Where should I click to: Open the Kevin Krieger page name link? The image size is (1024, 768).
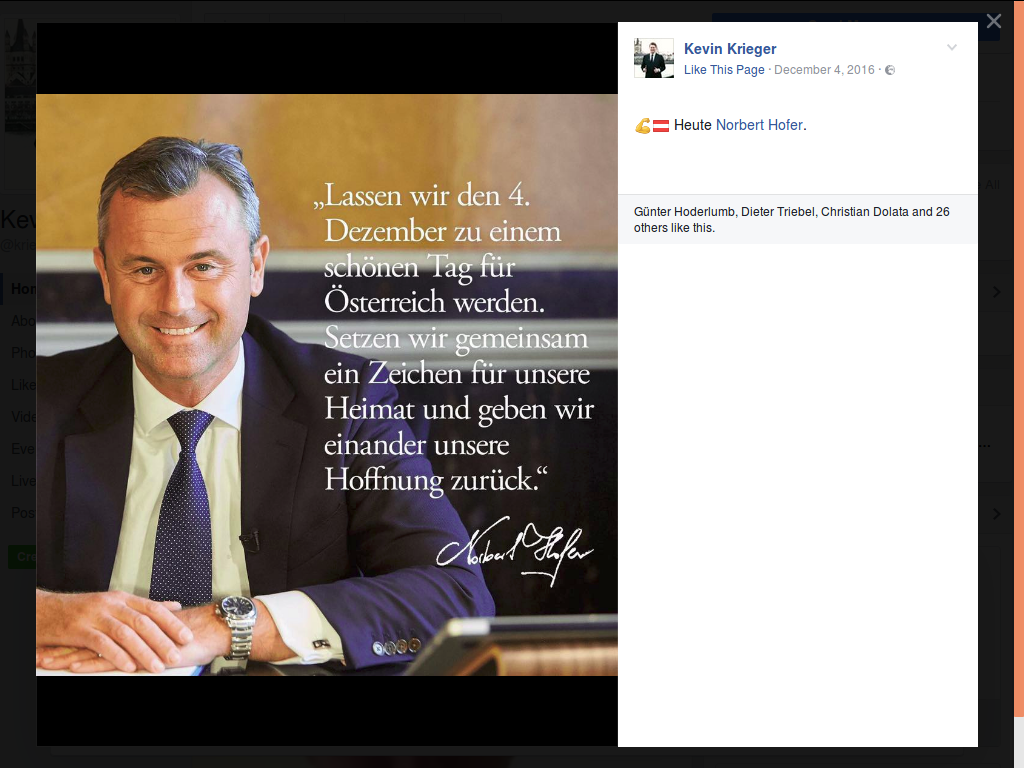coord(729,49)
